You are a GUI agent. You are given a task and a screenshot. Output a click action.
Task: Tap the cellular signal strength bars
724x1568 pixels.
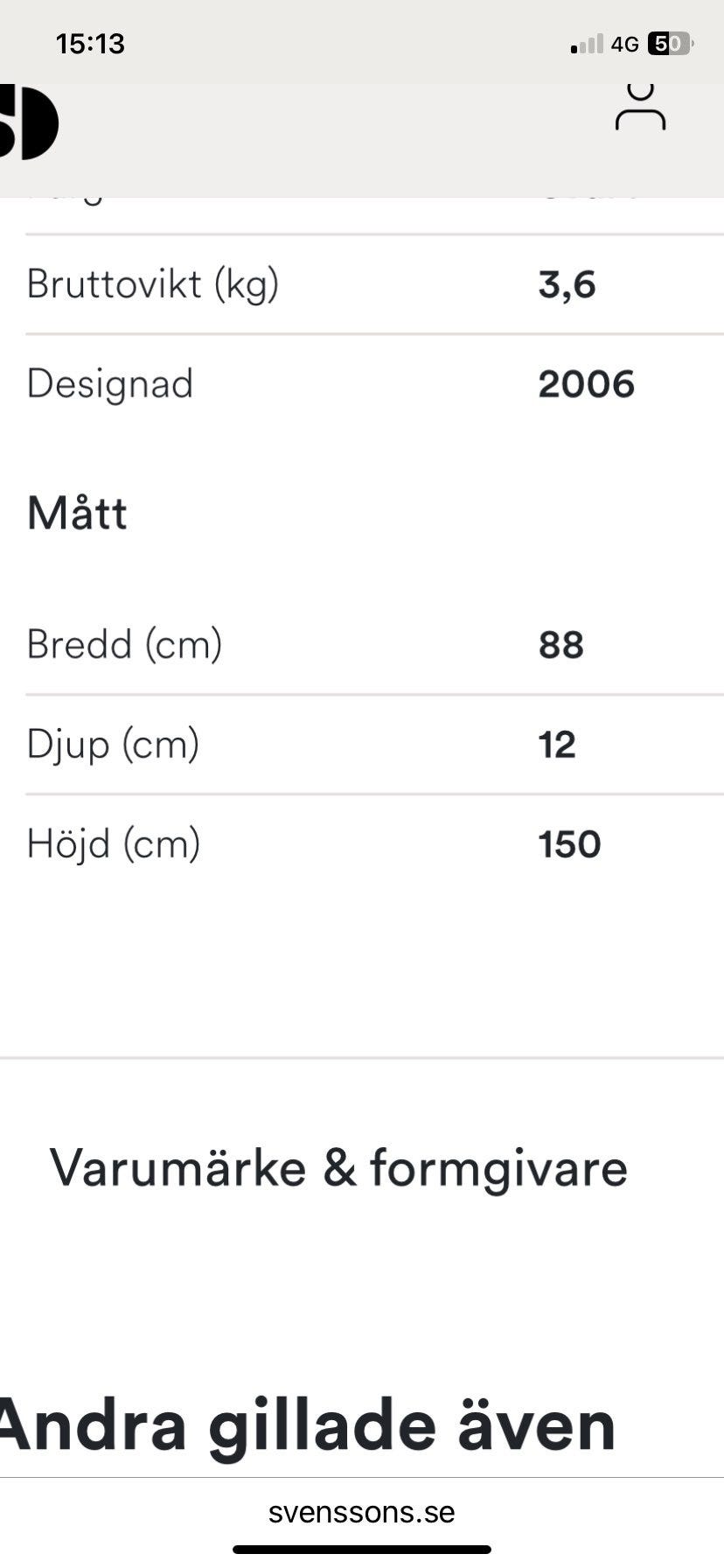coord(587,44)
